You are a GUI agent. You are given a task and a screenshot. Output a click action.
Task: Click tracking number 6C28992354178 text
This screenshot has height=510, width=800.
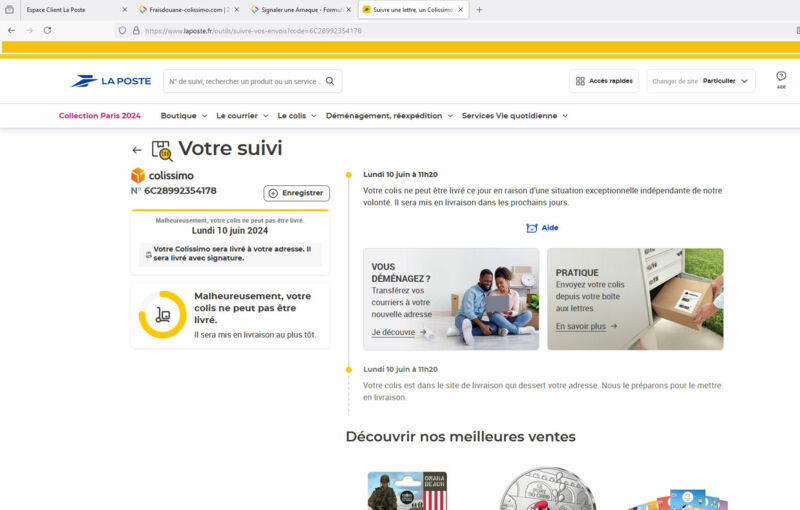[180, 191]
